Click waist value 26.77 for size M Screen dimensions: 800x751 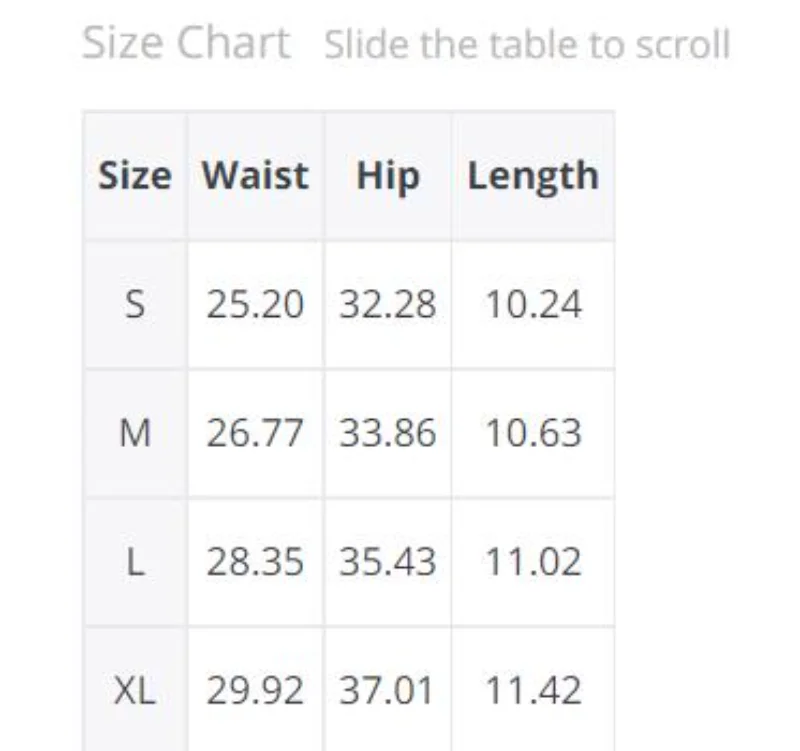click(x=255, y=433)
